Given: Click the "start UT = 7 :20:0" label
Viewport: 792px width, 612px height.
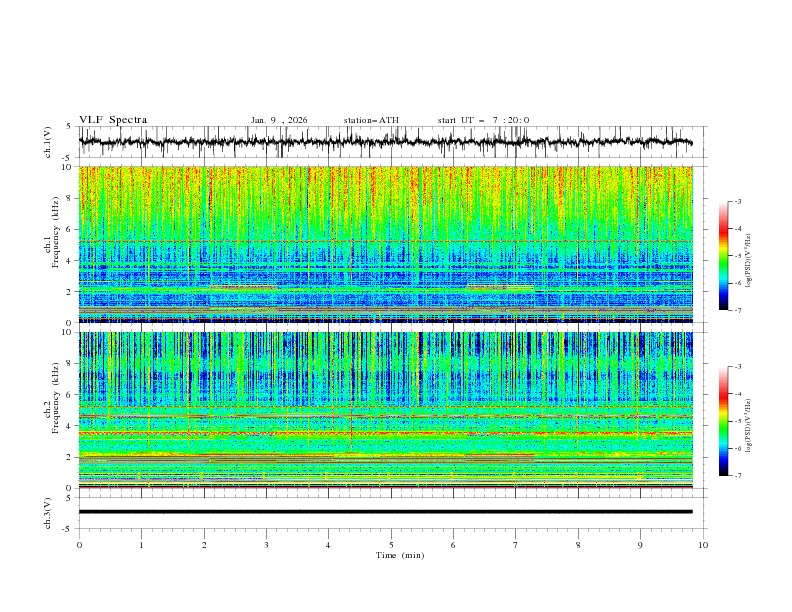Looking at the screenshot, I should point(483,120).
